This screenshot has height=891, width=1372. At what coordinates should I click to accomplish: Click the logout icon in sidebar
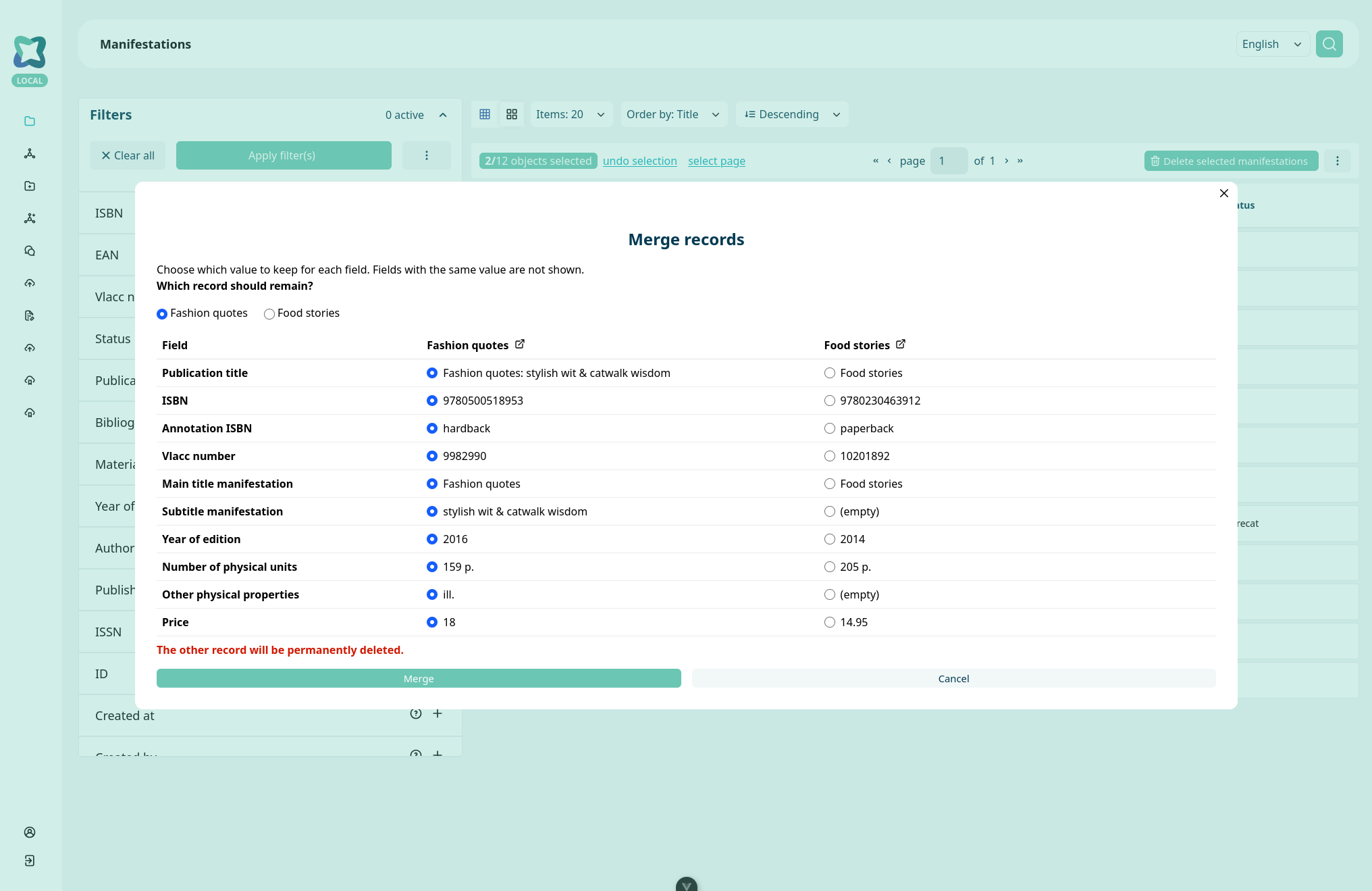[x=30, y=861]
